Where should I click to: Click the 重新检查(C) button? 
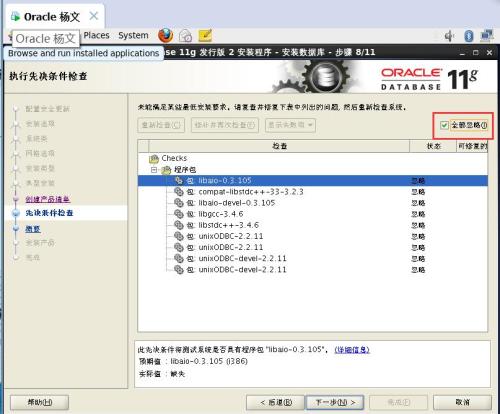point(161,125)
